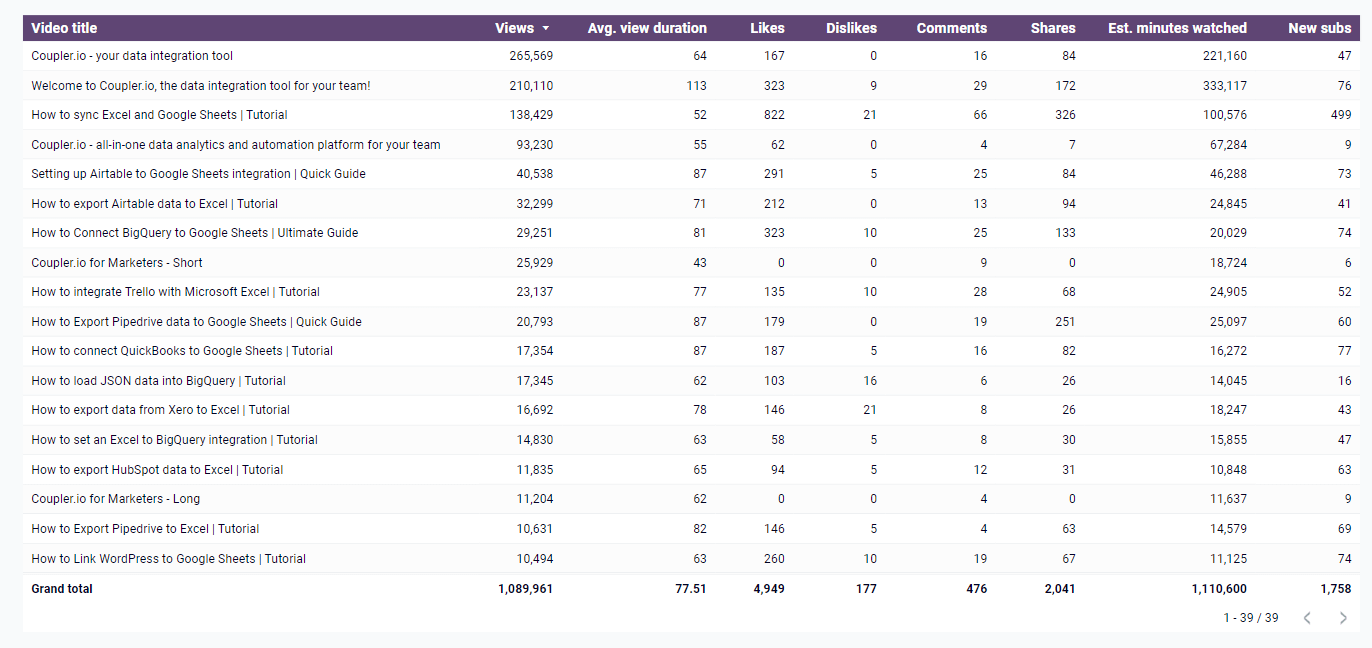Click the Grand total likes 4,949

(x=769, y=589)
